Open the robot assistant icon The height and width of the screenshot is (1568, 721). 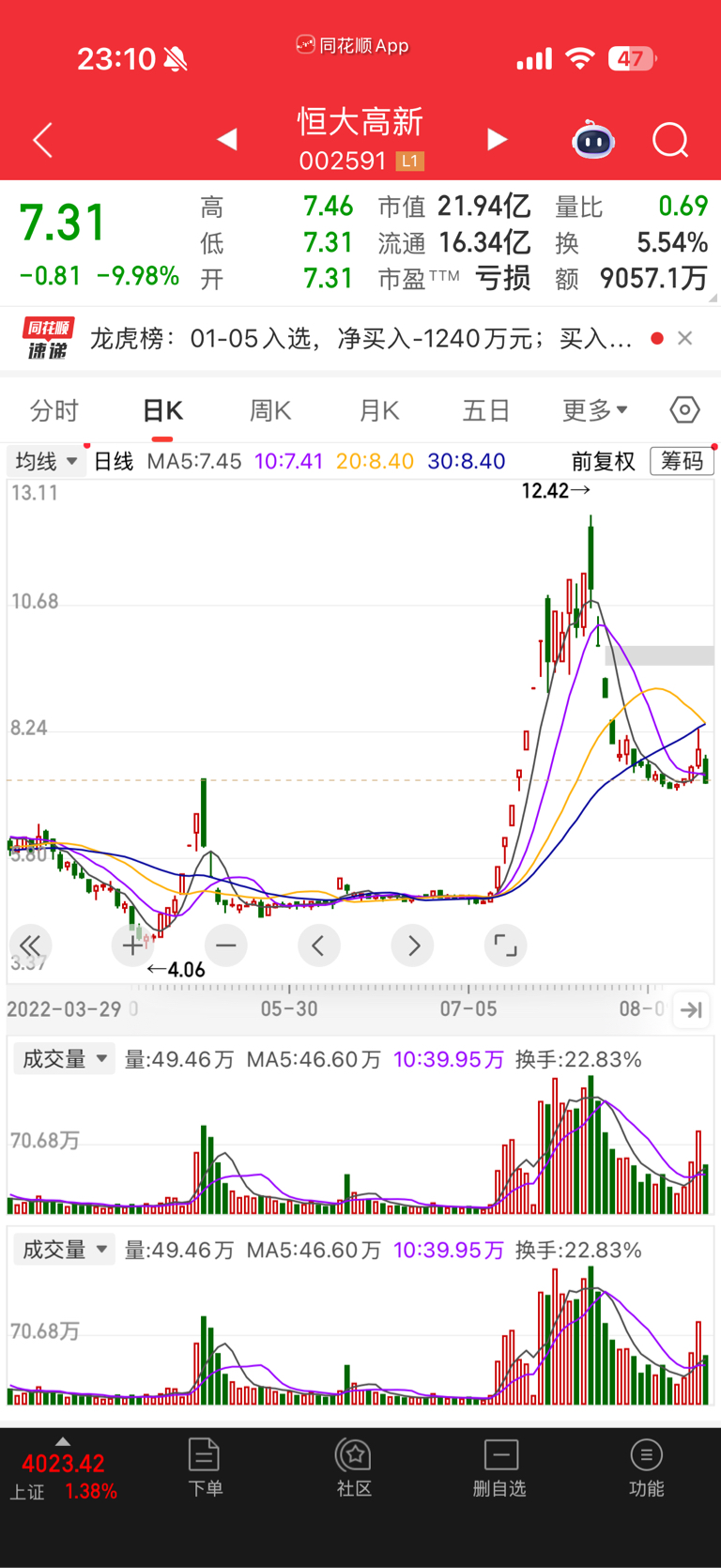[593, 140]
